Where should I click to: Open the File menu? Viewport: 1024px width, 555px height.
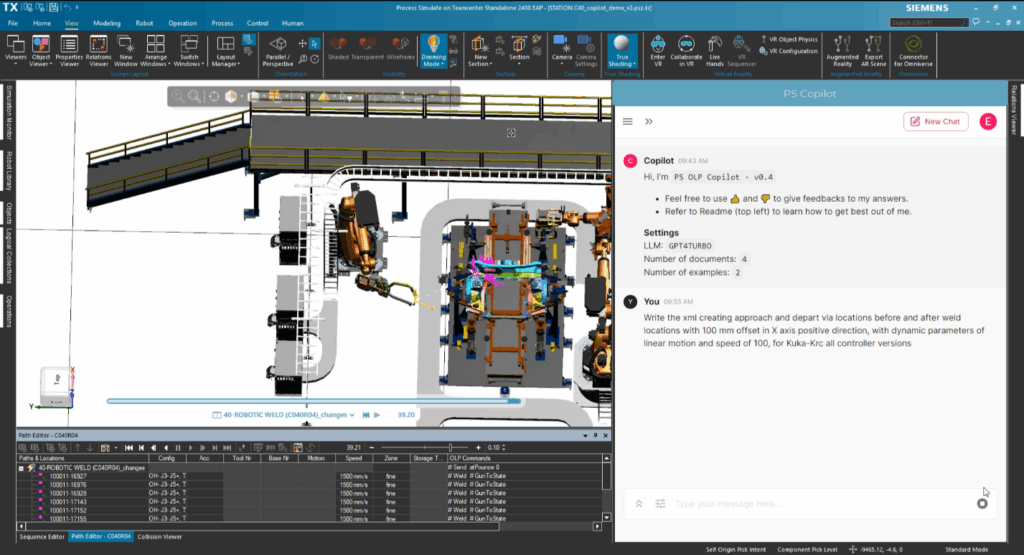pos(13,23)
